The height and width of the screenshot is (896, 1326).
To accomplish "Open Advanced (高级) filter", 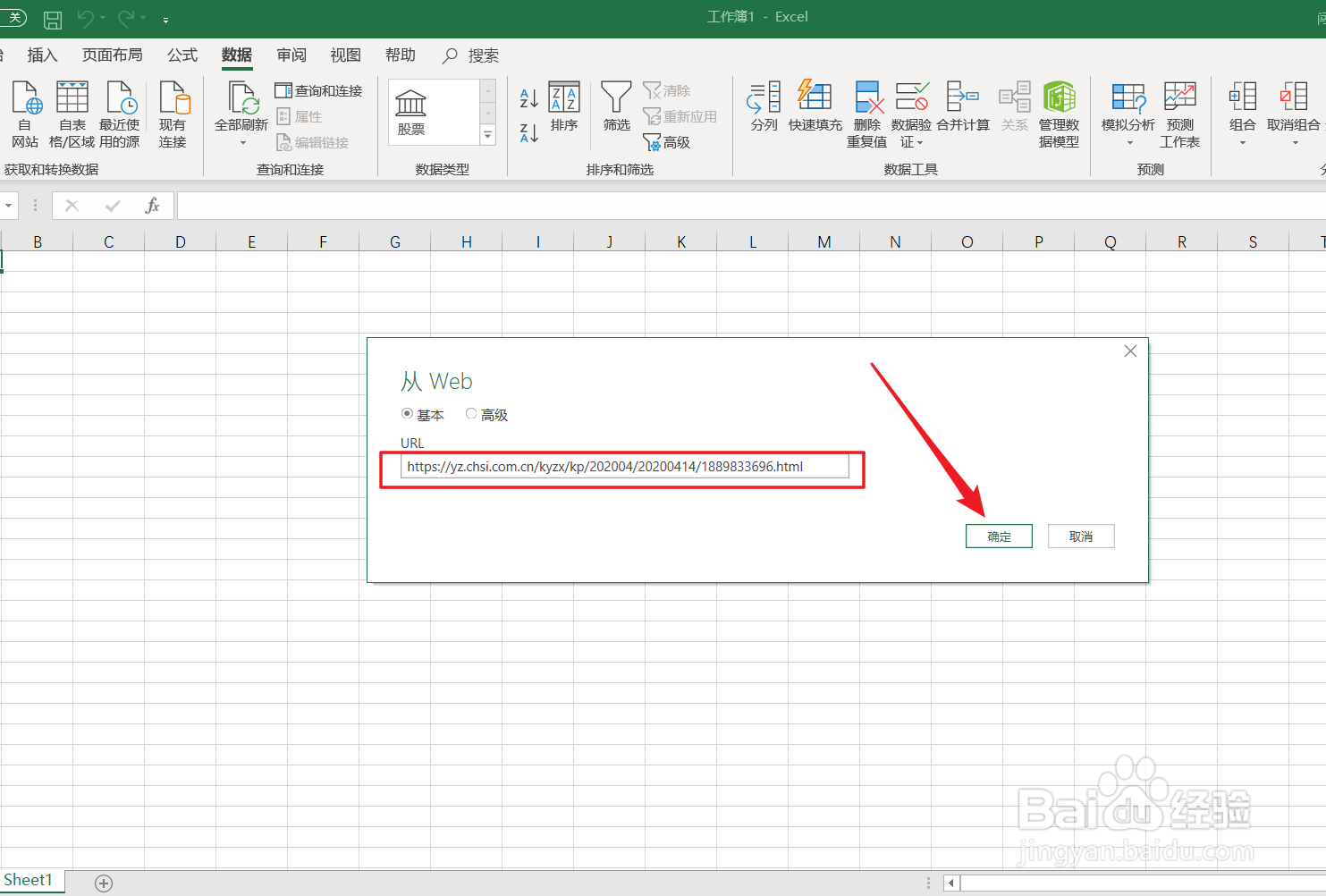I will [x=667, y=142].
